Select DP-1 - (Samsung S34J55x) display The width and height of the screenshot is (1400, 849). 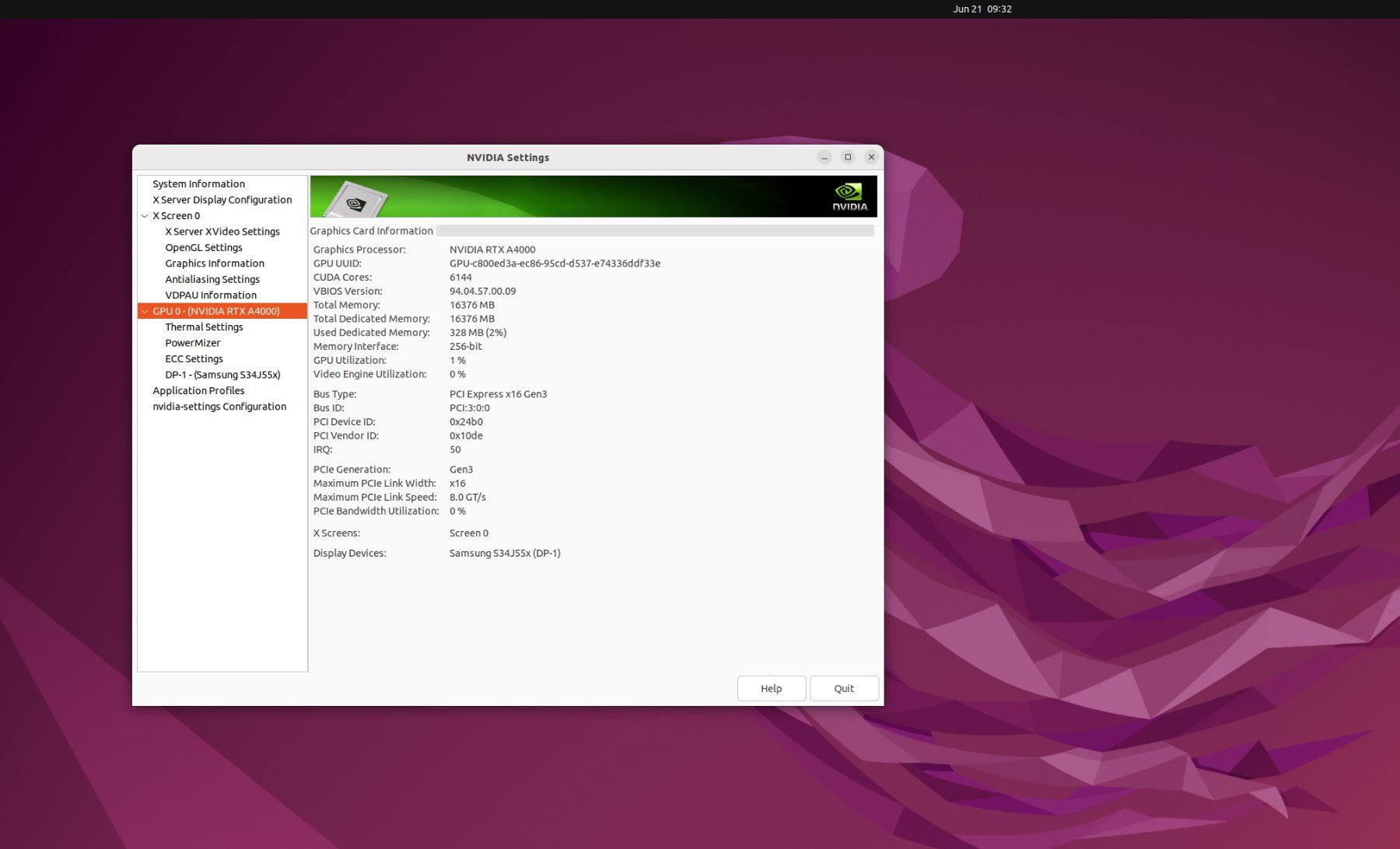point(222,375)
